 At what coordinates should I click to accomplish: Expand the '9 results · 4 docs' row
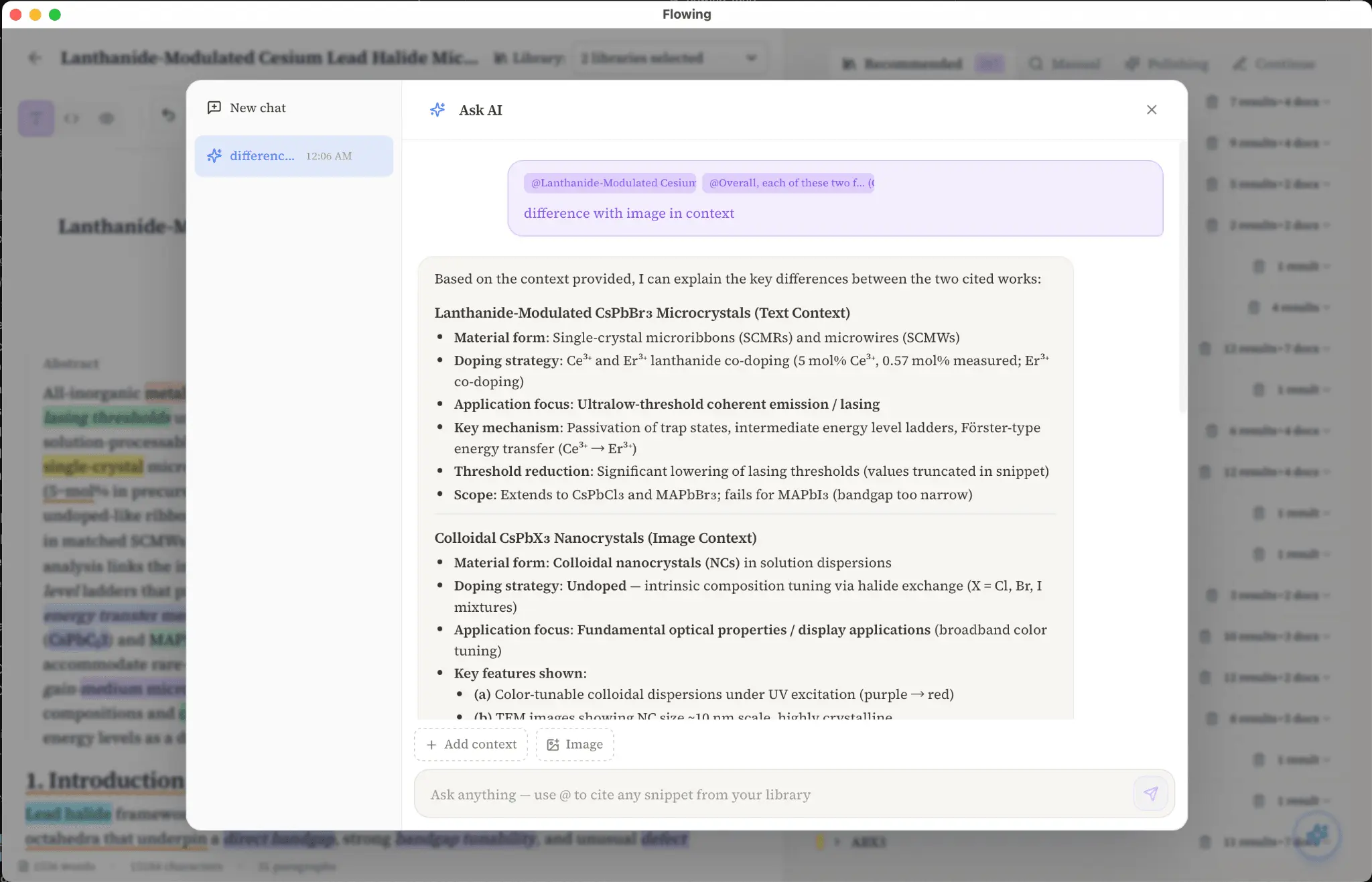(x=1278, y=143)
